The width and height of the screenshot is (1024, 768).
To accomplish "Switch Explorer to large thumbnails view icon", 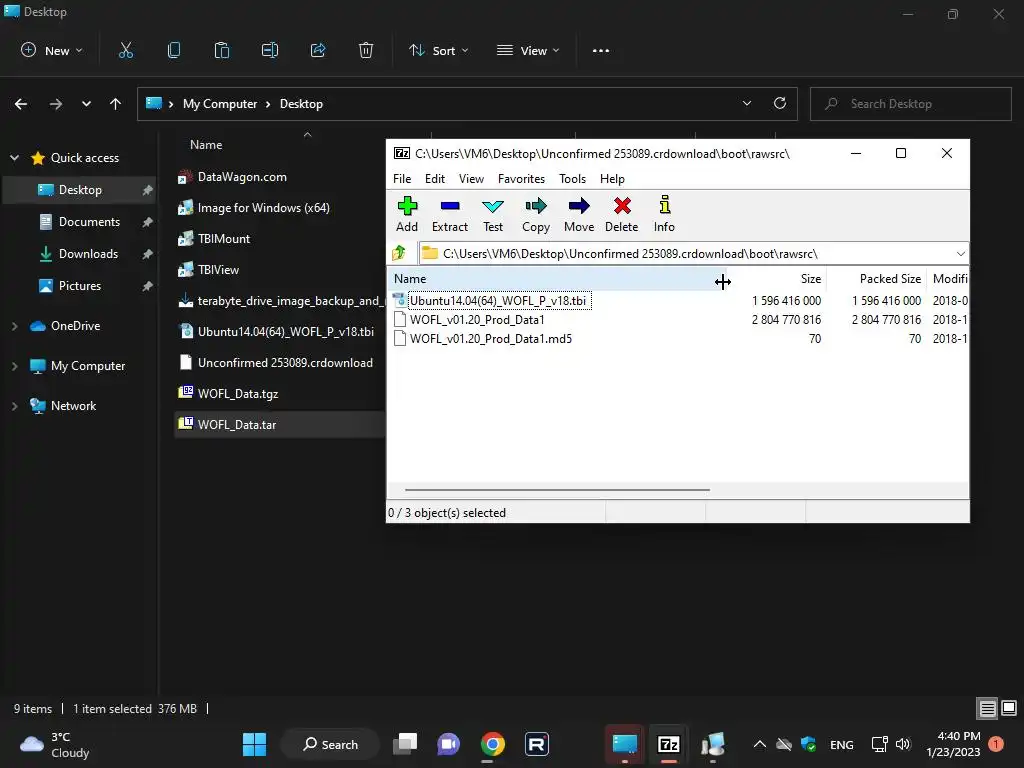I will point(1009,708).
